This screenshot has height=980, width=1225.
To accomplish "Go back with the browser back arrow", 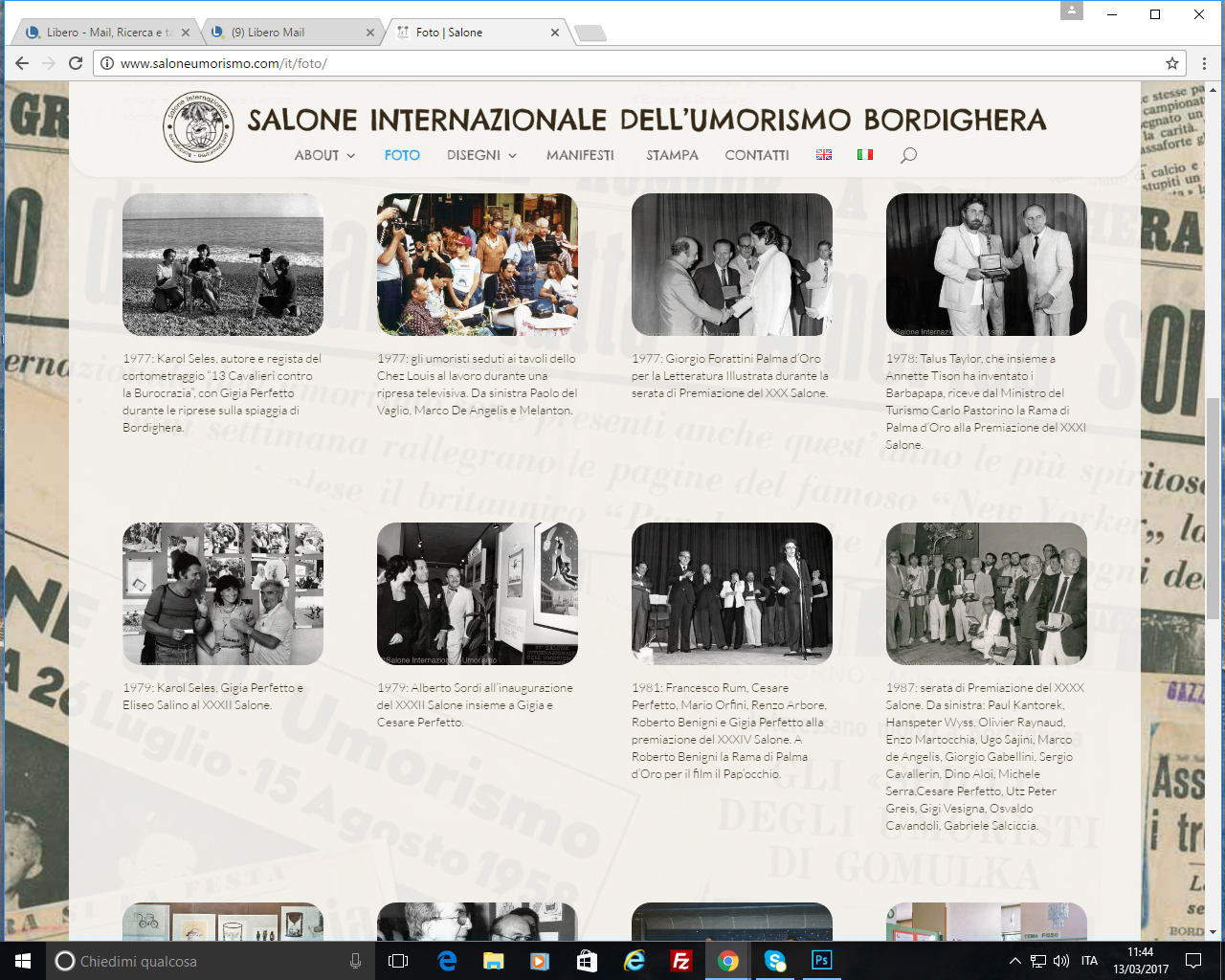I will pyautogui.click(x=22, y=63).
